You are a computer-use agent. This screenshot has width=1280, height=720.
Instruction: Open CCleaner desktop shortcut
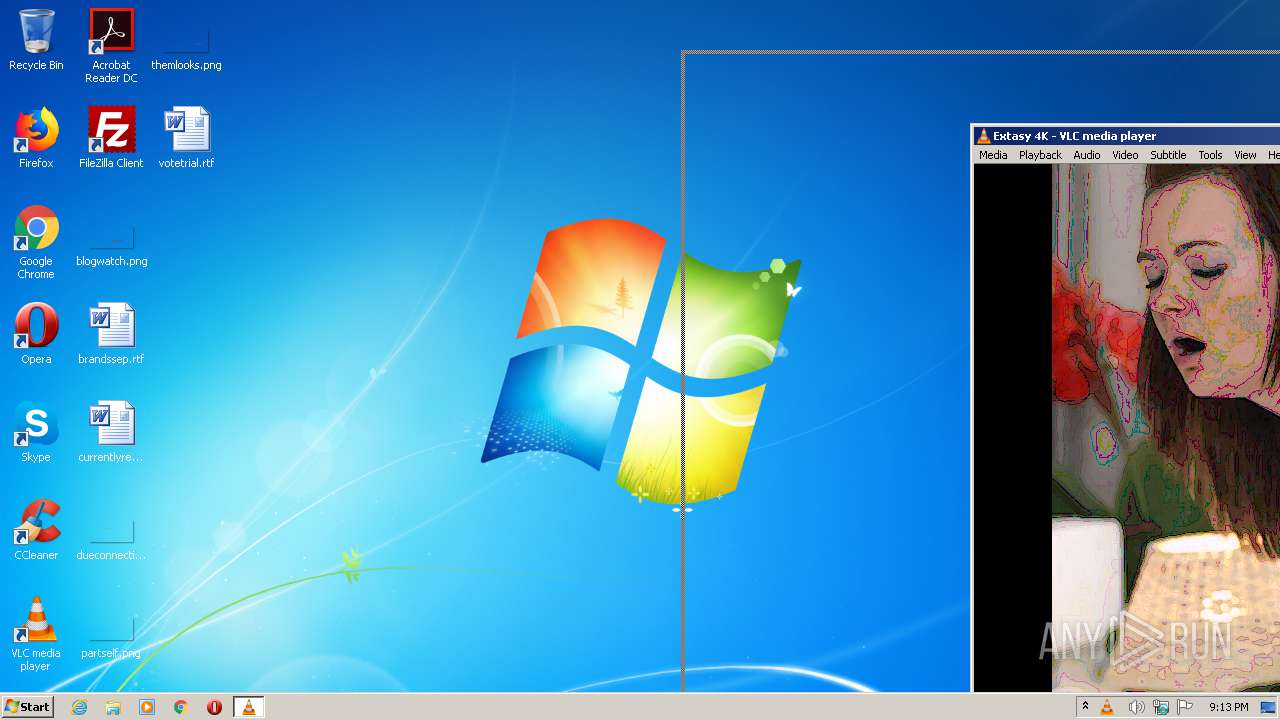pyautogui.click(x=36, y=530)
